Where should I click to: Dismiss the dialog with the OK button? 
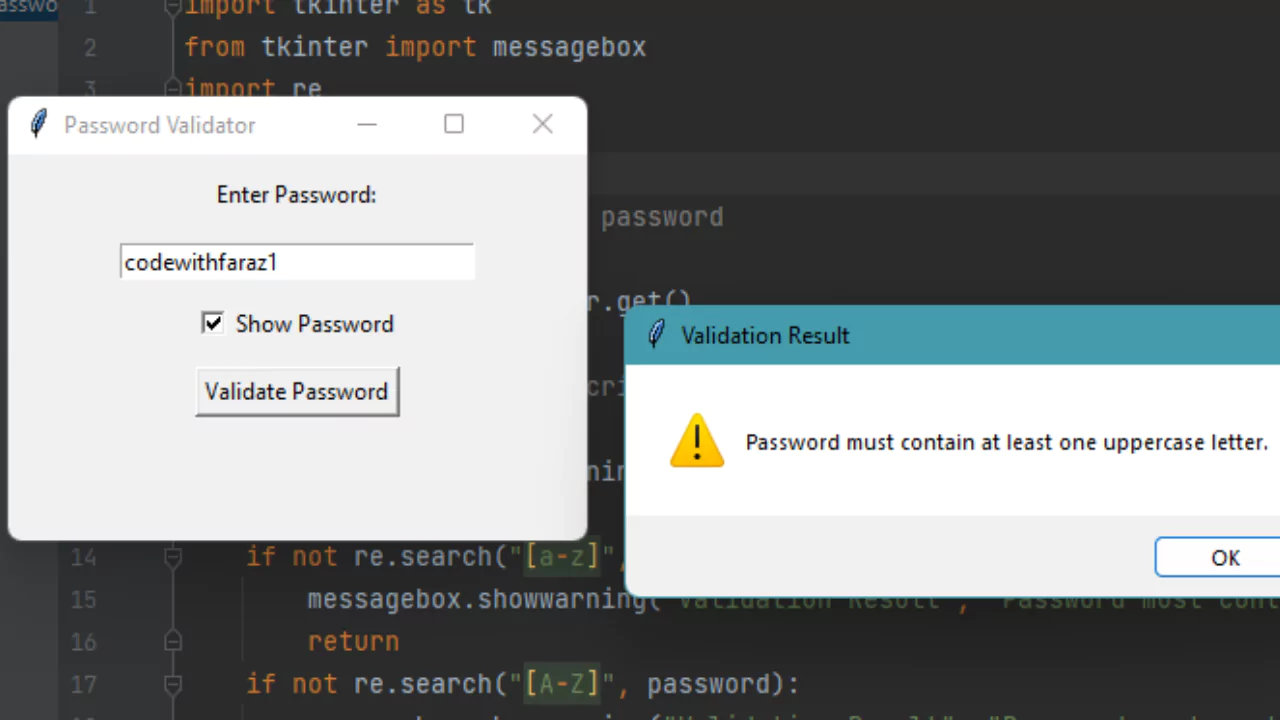pyautogui.click(x=1224, y=557)
